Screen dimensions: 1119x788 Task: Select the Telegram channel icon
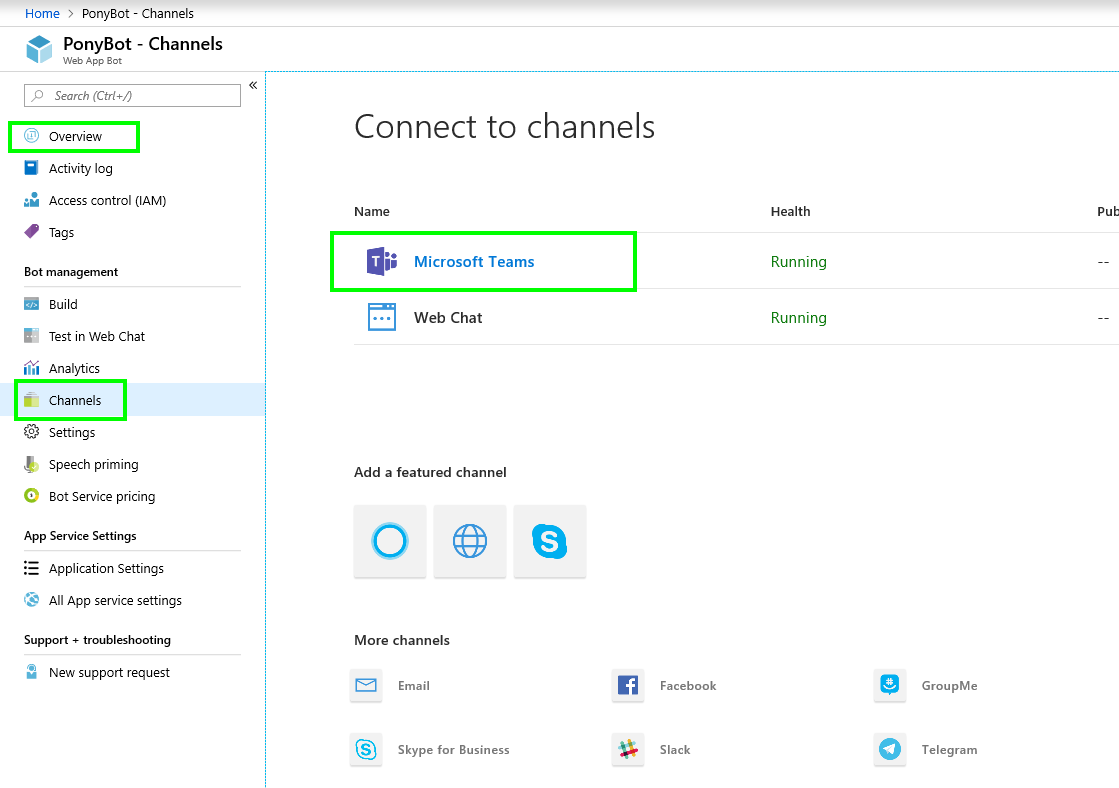click(x=889, y=749)
